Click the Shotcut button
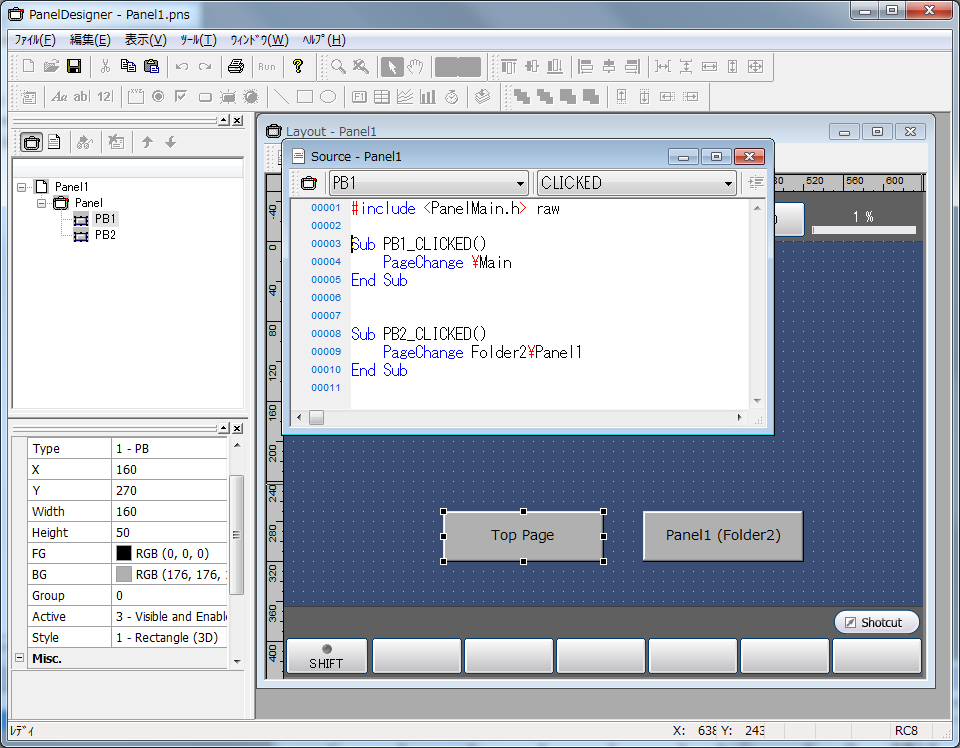Image resolution: width=960 pixels, height=748 pixels. pyautogui.click(x=876, y=622)
